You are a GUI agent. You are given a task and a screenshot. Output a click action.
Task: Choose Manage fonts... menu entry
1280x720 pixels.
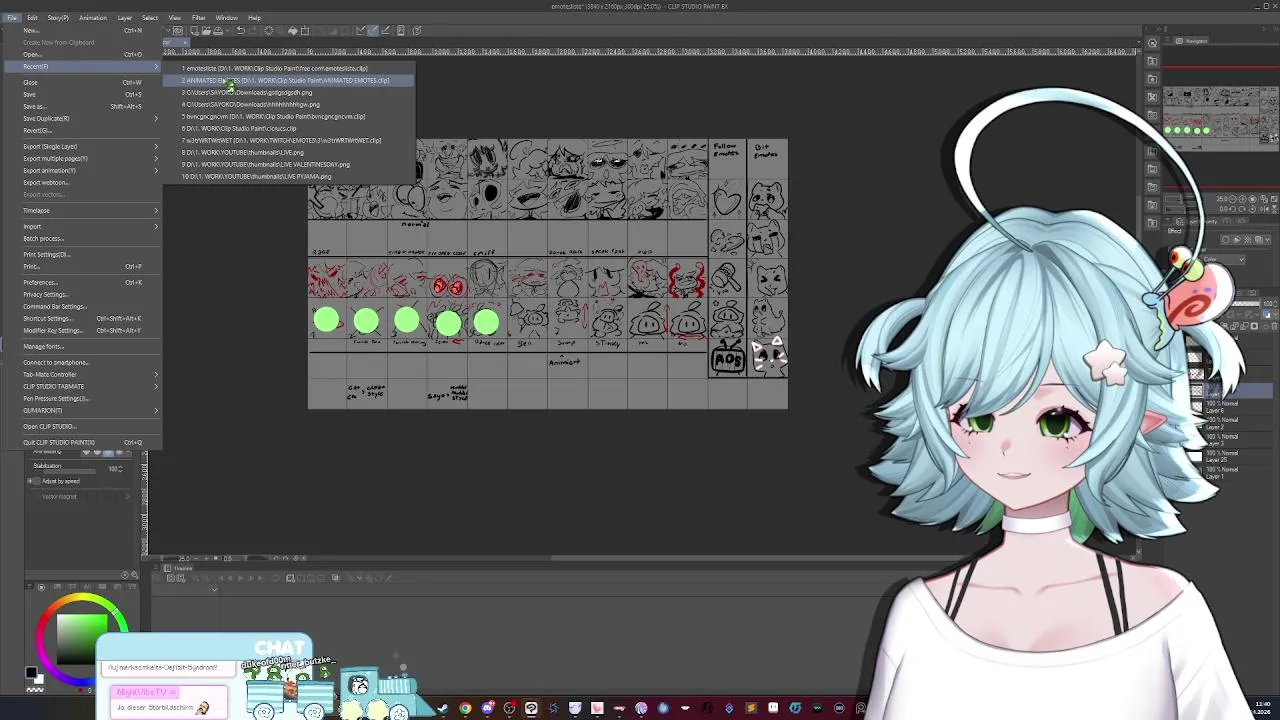click(83, 346)
